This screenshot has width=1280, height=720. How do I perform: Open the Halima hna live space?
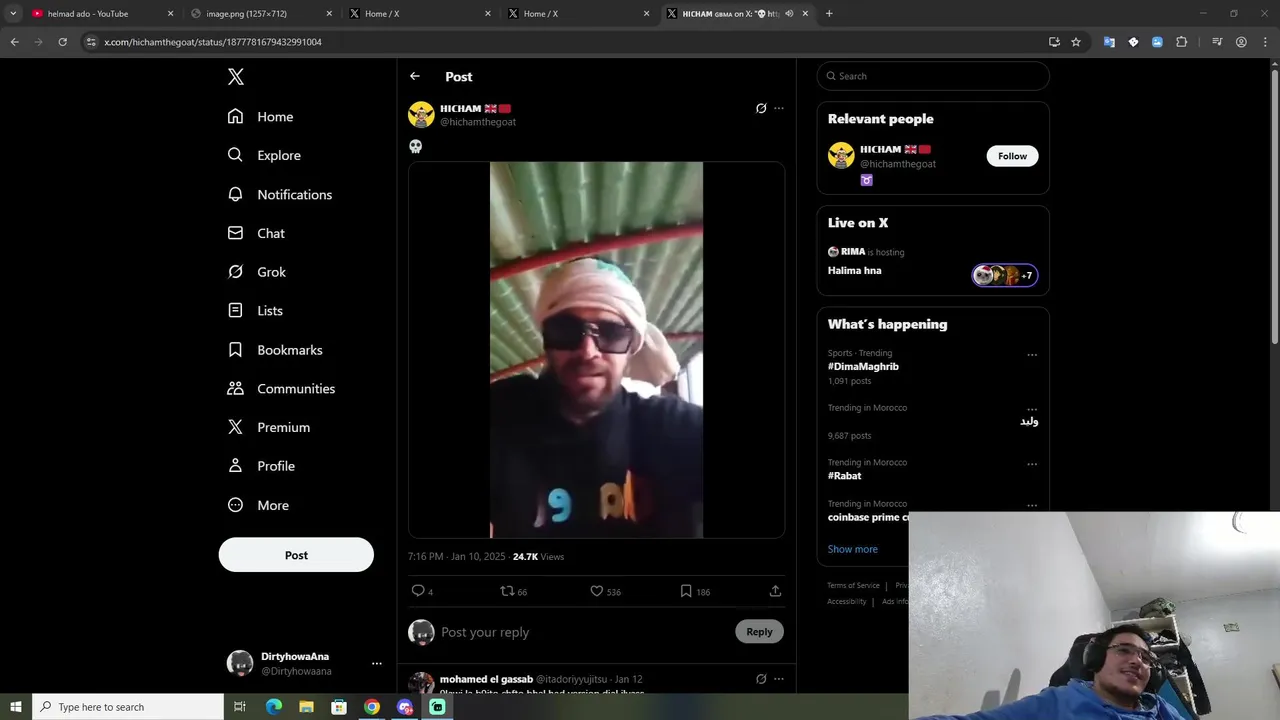pos(854,270)
